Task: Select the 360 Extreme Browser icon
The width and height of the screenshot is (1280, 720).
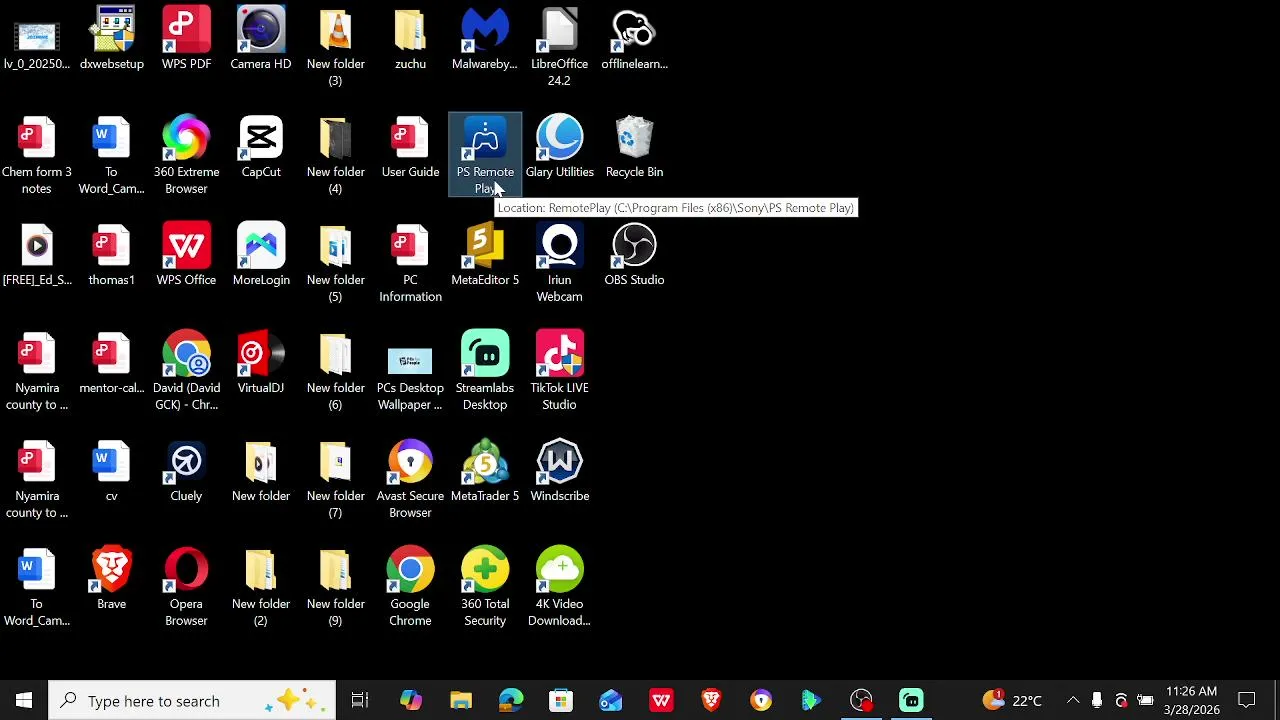Action: click(x=186, y=155)
